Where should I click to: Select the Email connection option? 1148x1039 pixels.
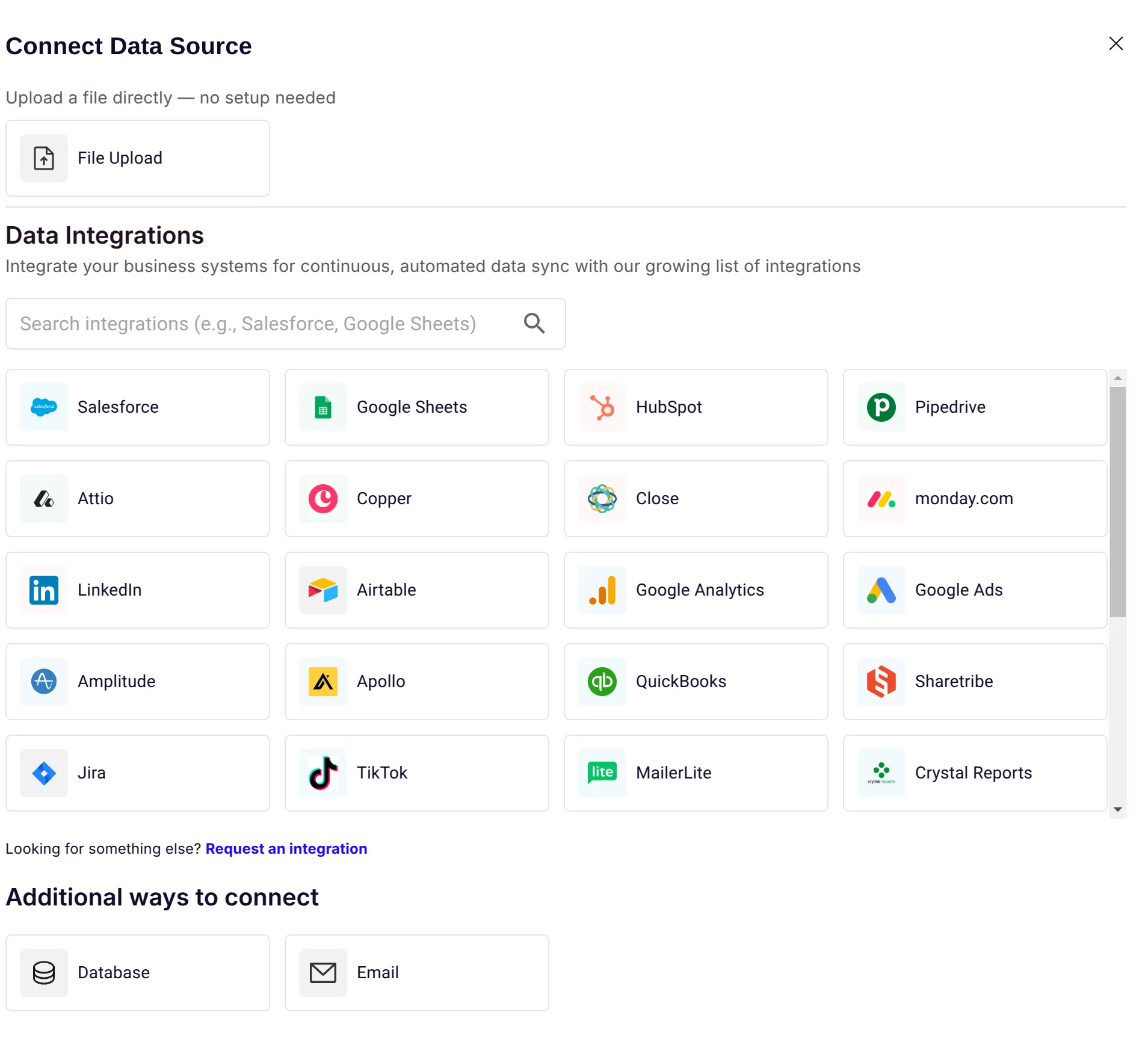pyautogui.click(x=416, y=973)
